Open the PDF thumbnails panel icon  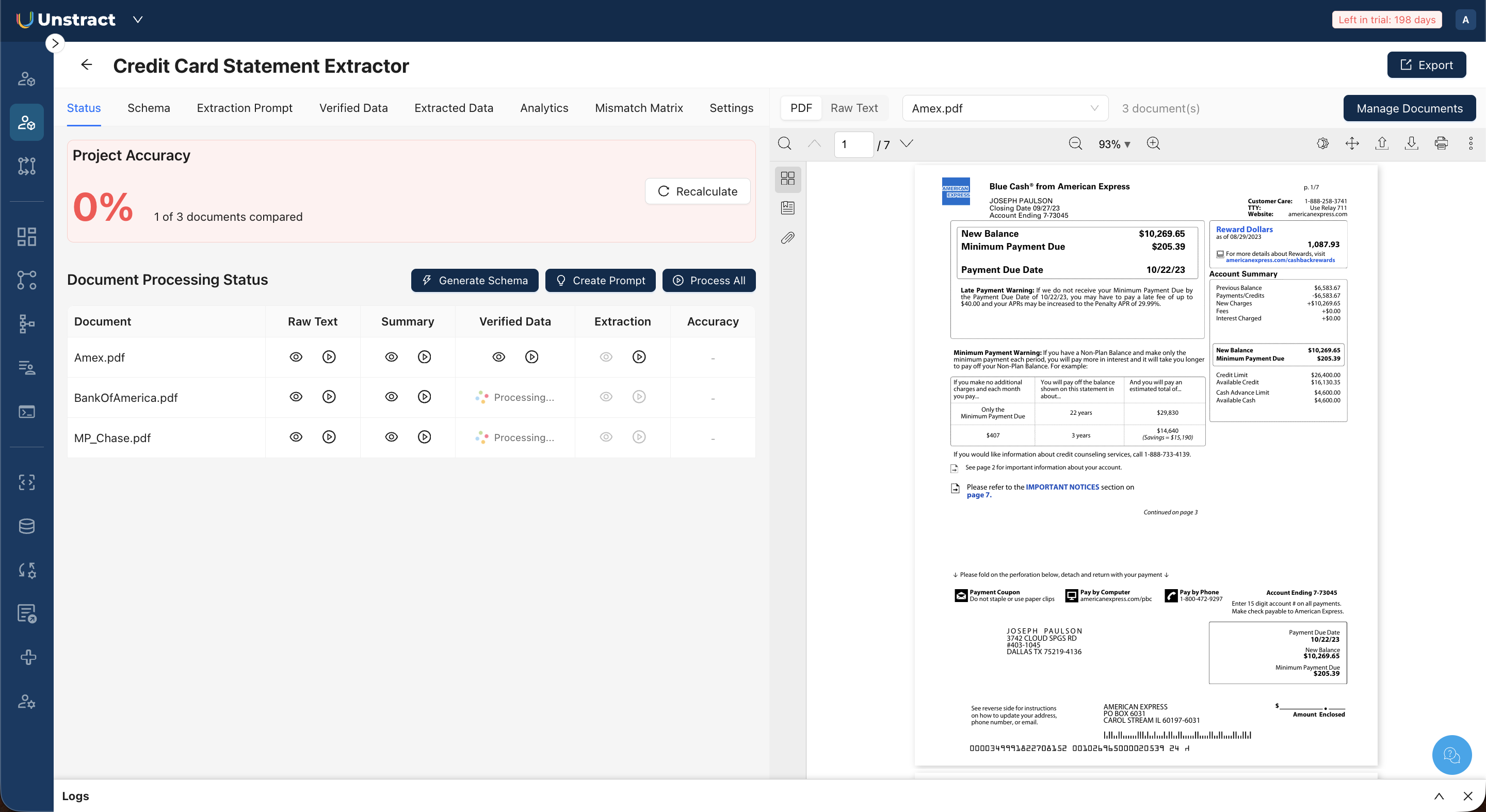787,178
